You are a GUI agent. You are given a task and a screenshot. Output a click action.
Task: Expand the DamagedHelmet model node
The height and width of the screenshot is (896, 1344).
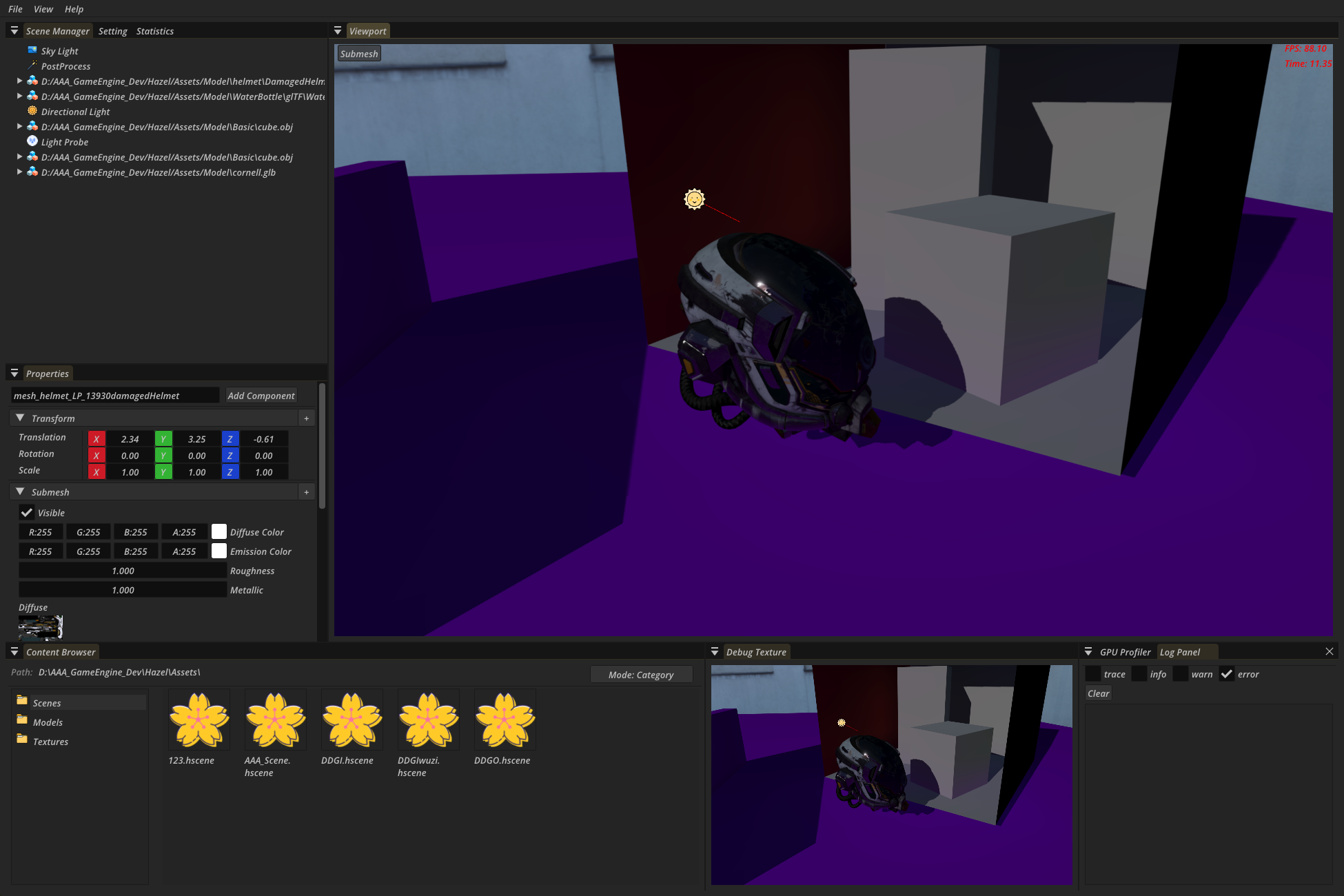(19, 81)
